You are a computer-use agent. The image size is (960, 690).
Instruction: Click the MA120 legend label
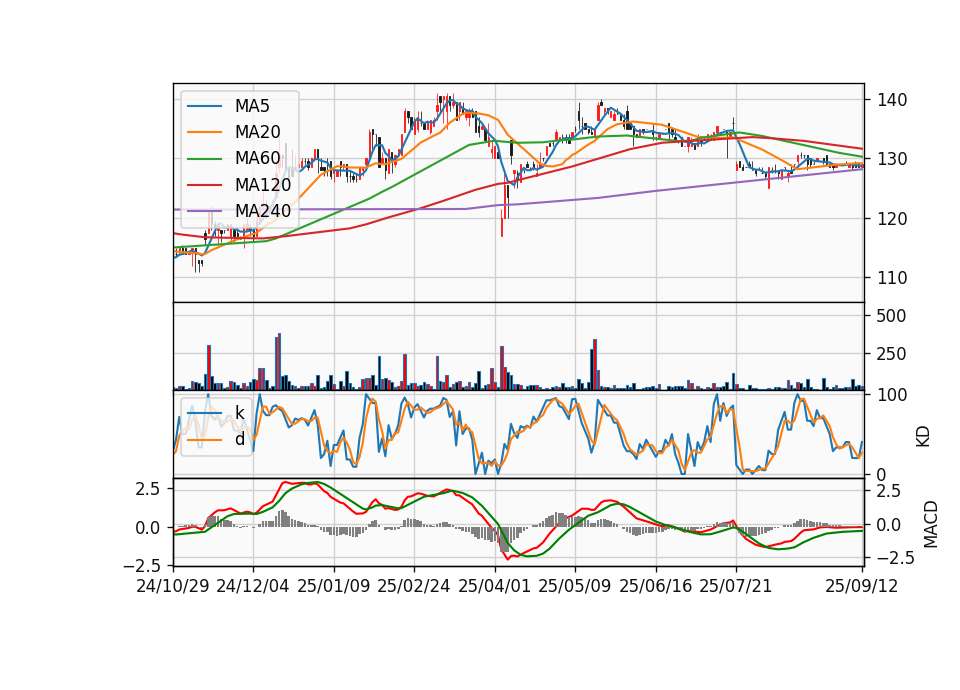point(263,185)
